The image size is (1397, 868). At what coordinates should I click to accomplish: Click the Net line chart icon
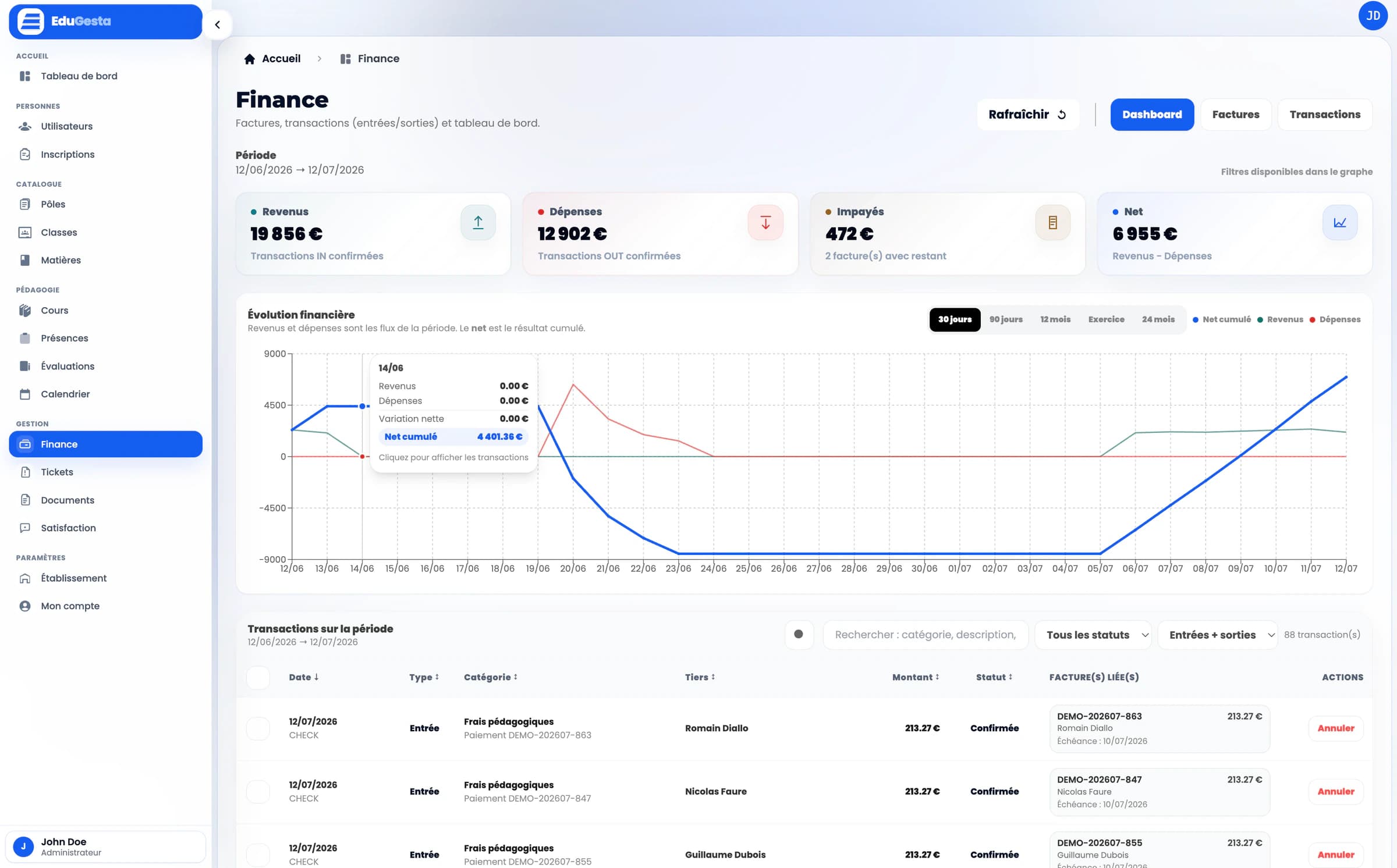coord(1340,222)
